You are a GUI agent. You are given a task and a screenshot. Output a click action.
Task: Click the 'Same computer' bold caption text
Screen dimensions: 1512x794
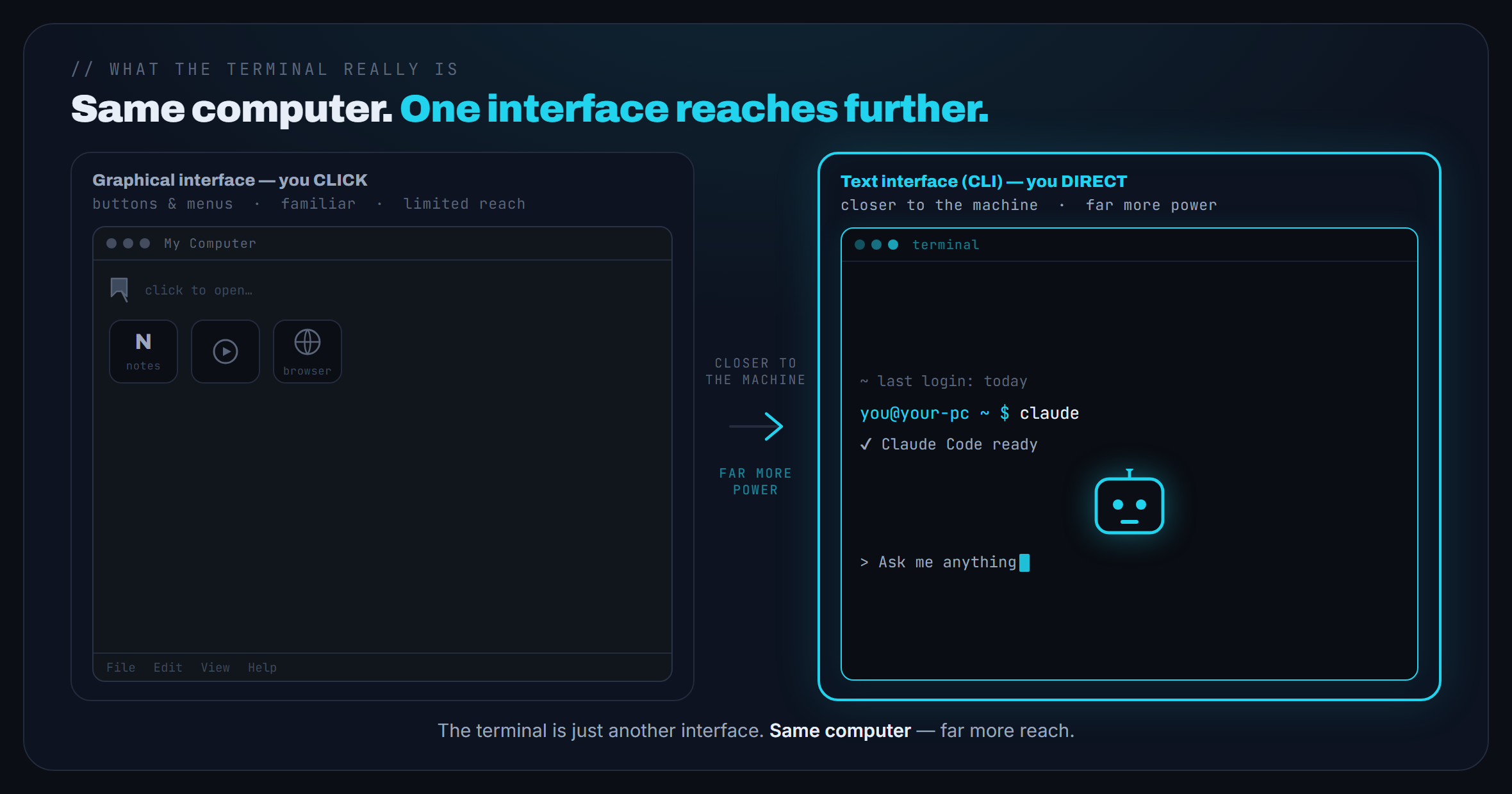click(840, 731)
